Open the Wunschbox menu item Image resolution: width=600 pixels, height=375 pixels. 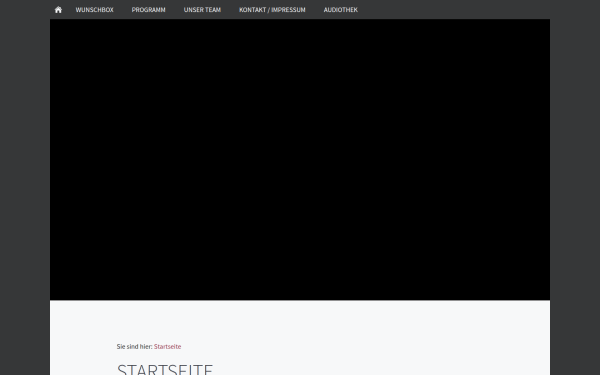point(95,10)
